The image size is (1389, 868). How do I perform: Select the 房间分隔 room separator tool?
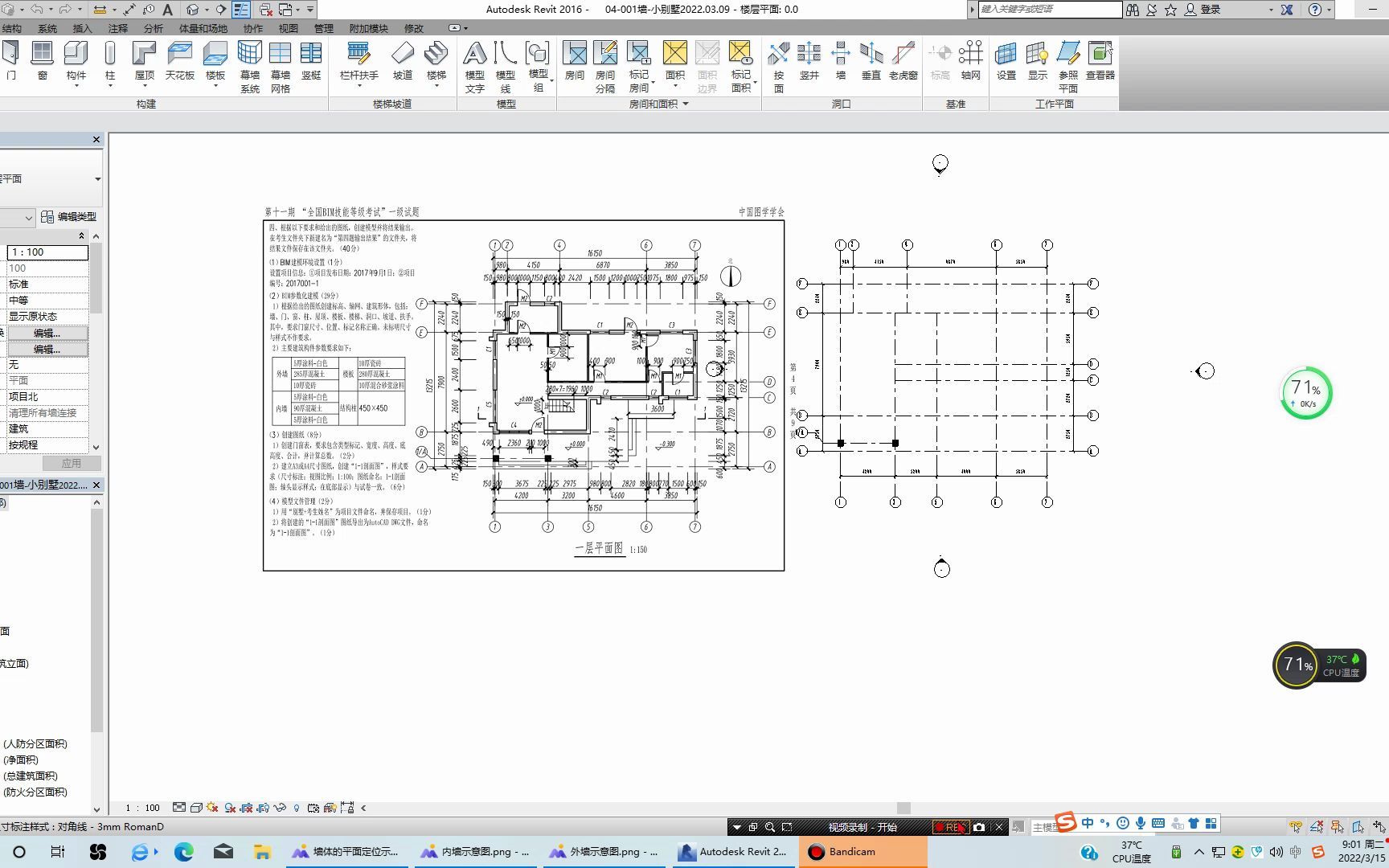[x=605, y=68]
